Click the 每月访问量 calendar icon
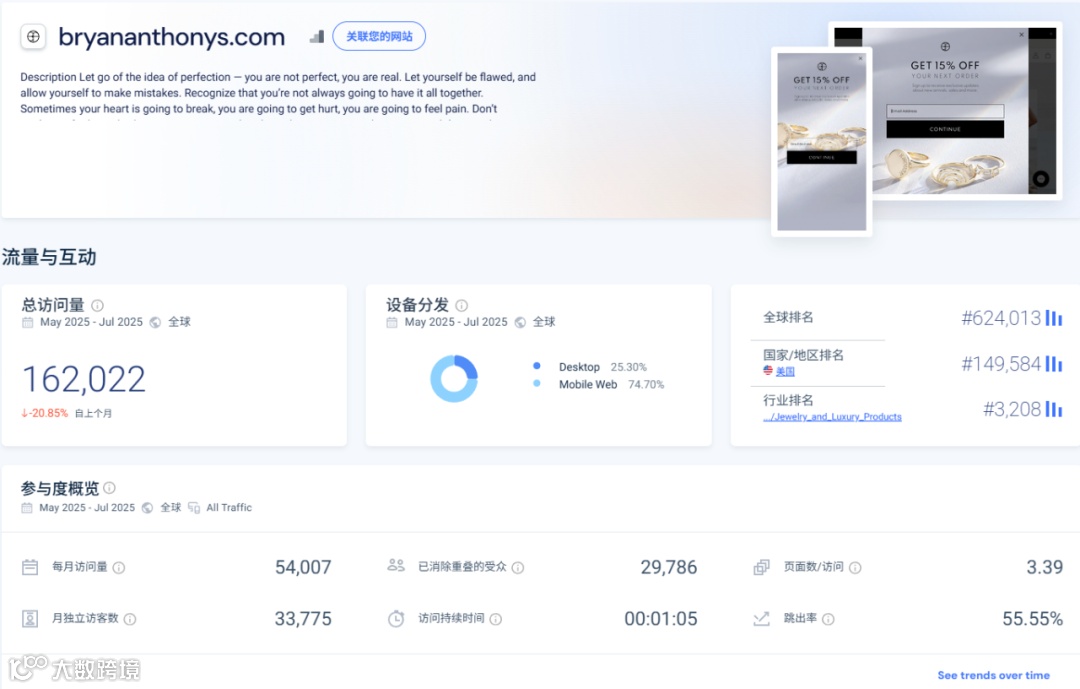 pyautogui.click(x=30, y=567)
